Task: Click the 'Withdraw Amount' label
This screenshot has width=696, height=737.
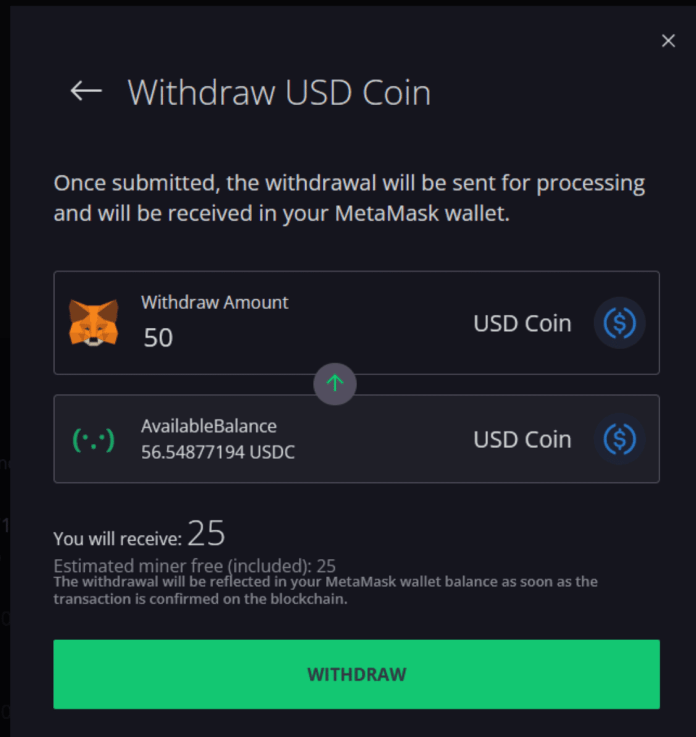Action: tap(214, 302)
